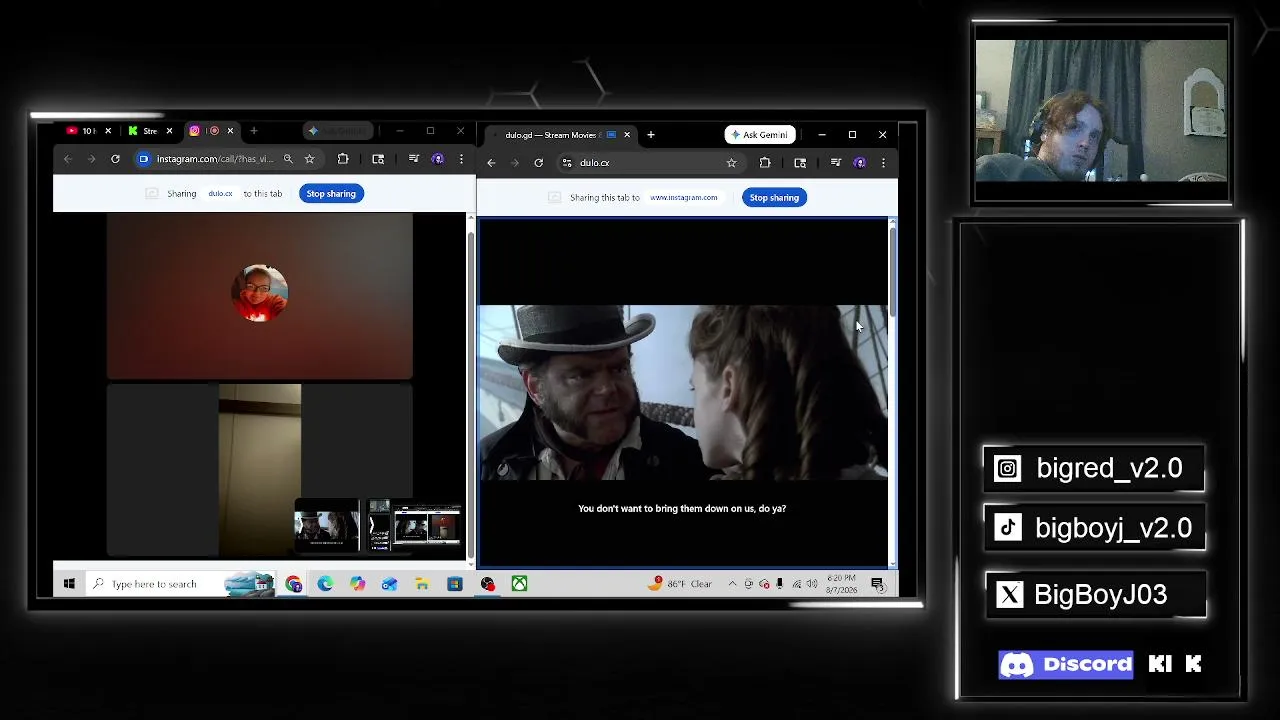Open the zoom magnifier in Instagram address bar

[x=288, y=159]
